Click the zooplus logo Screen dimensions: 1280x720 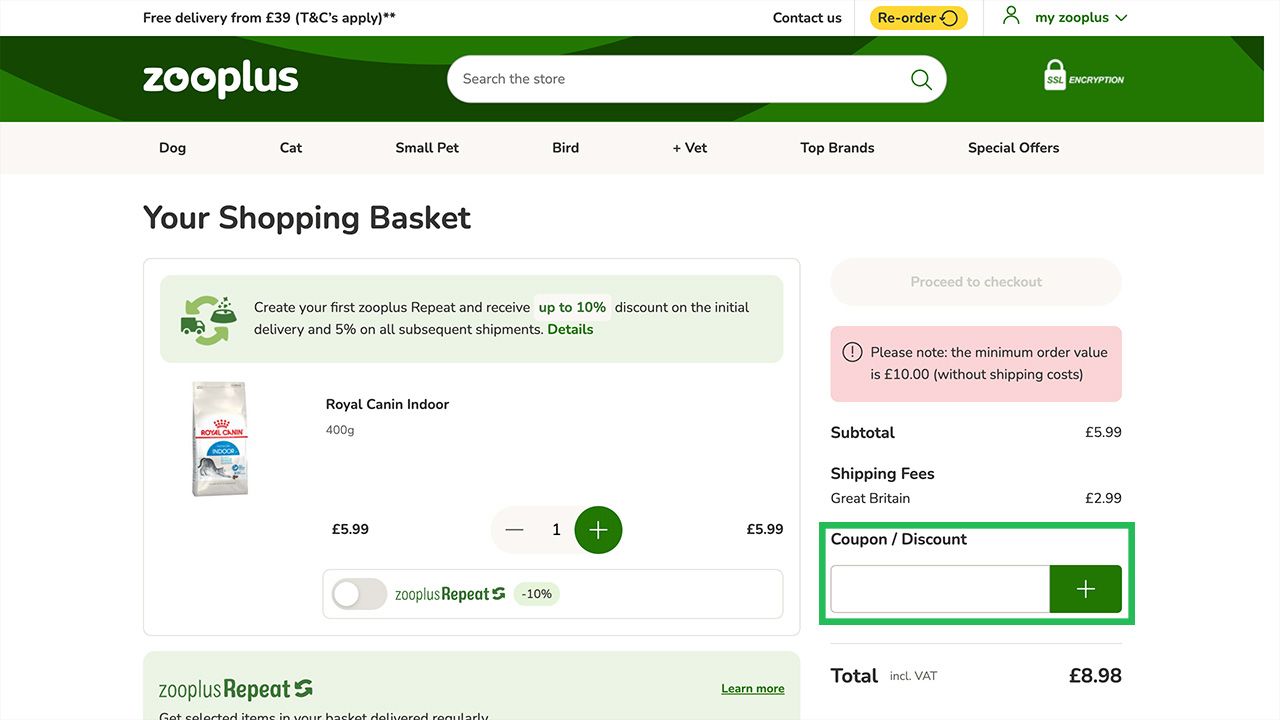(220, 79)
